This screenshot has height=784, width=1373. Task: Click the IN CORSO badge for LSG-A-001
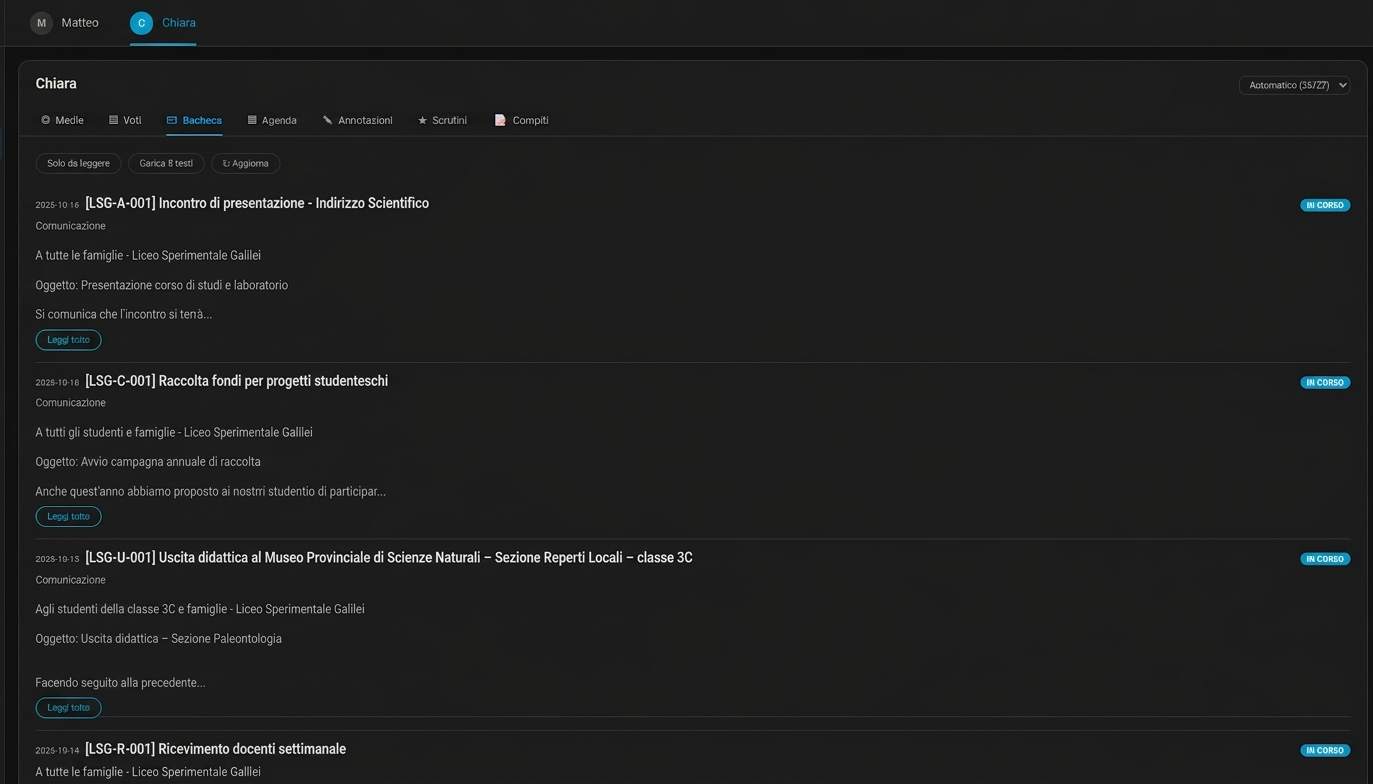pos(1325,205)
